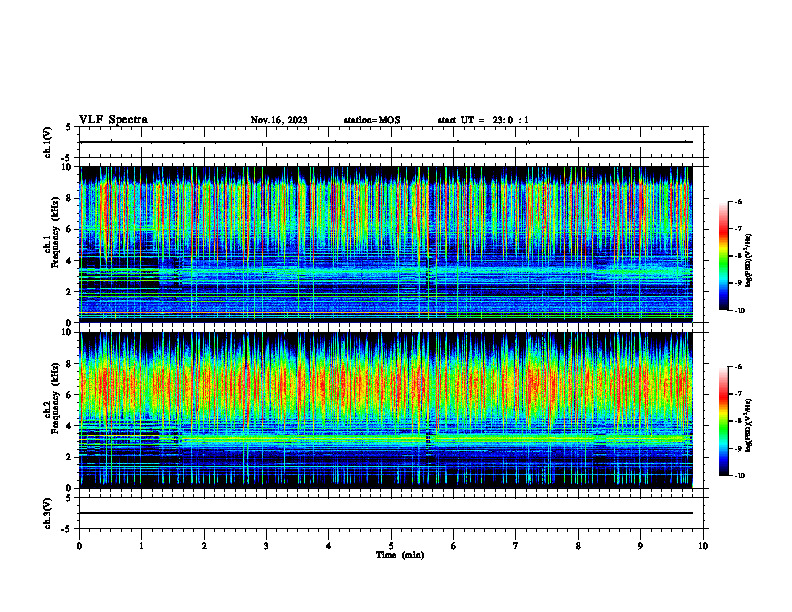
Task: Click Time axis tick label "10"
Action: point(703,546)
